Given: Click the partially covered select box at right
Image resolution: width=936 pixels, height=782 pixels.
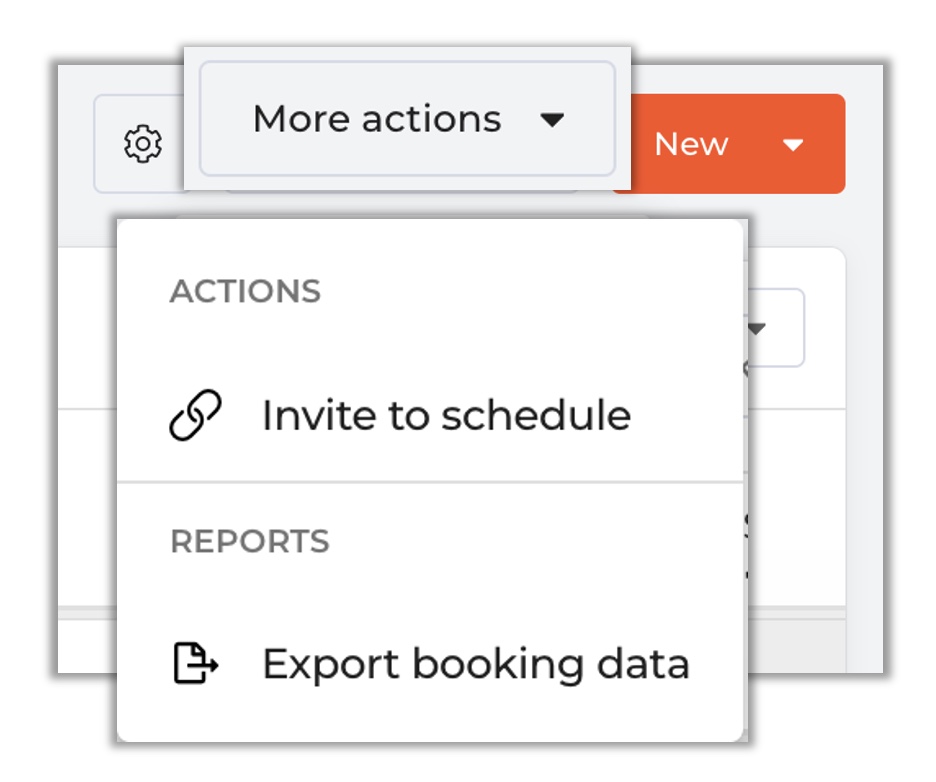Looking at the screenshot, I should 775,328.
